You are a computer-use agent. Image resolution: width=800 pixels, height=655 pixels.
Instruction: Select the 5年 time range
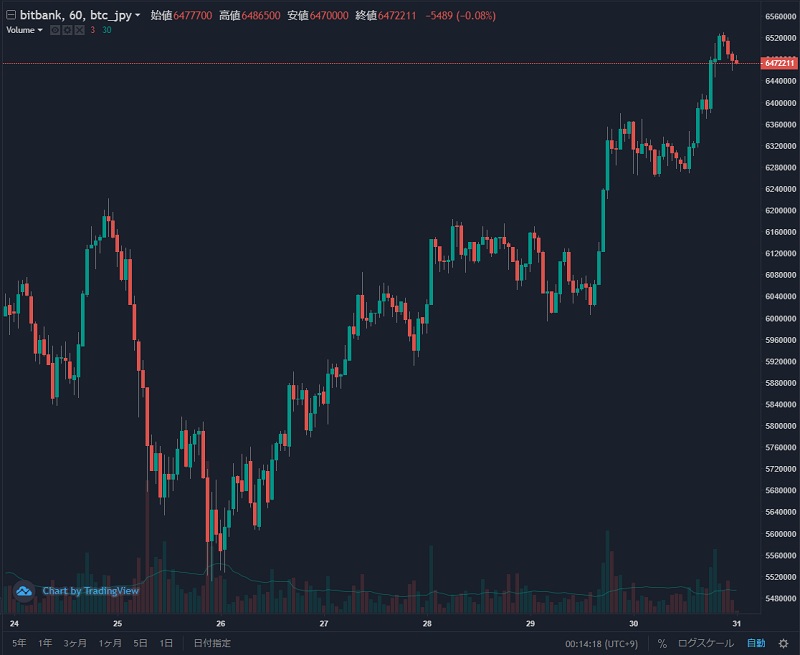[19, 643]
